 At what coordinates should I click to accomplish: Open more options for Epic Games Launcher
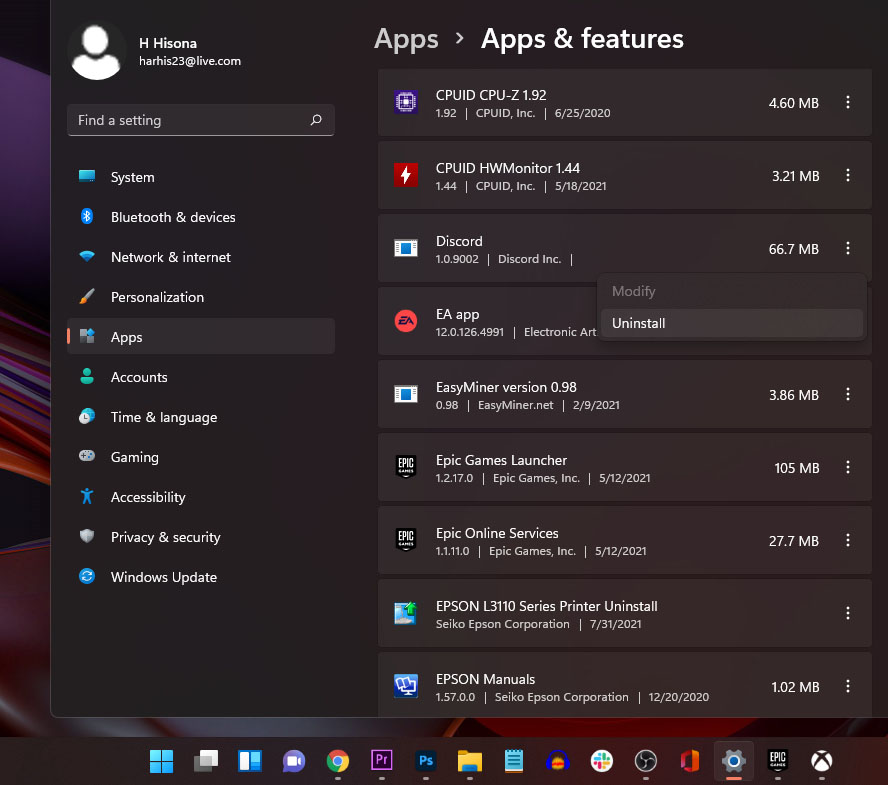[848, 467]
